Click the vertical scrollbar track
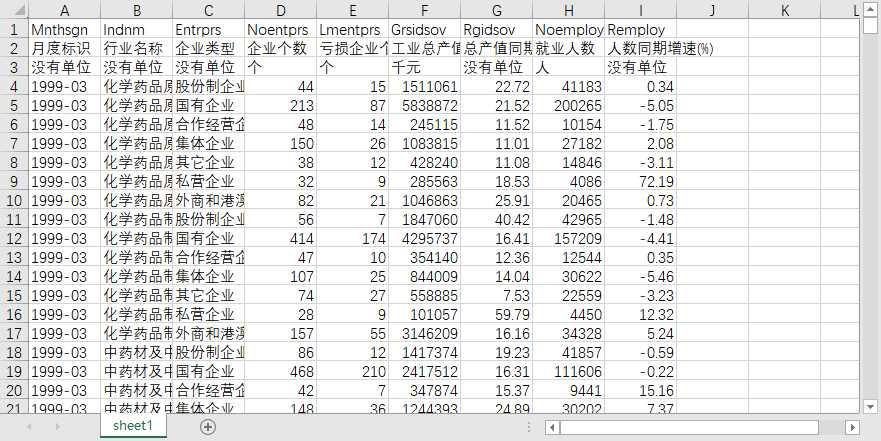 point(870,215)
